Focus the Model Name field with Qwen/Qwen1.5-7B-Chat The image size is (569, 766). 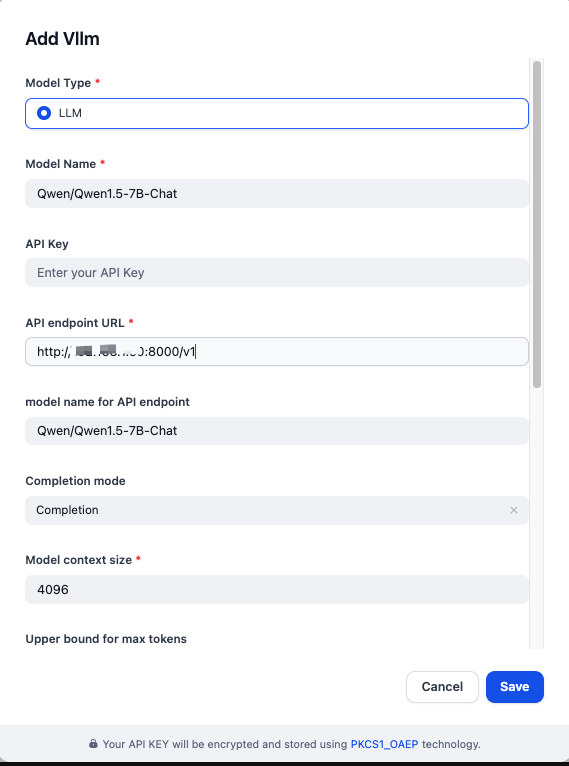click(x=276, y=193)
